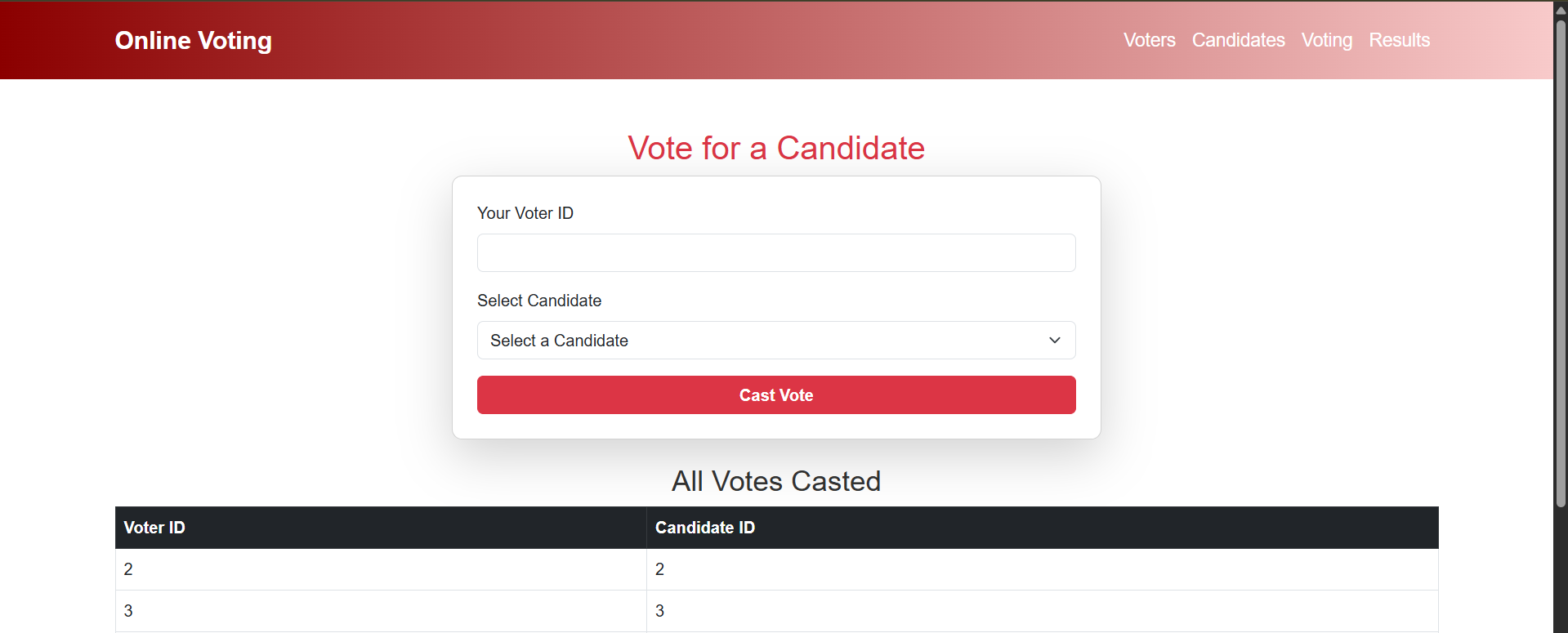Click the chevron arrow on candidate dropdown

click(x=1054, y=340)
